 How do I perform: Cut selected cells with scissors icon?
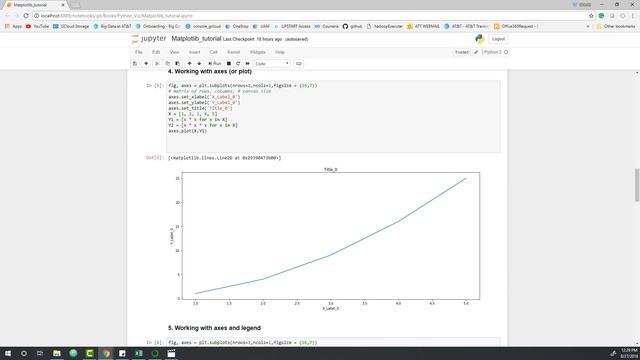[157, 64]
